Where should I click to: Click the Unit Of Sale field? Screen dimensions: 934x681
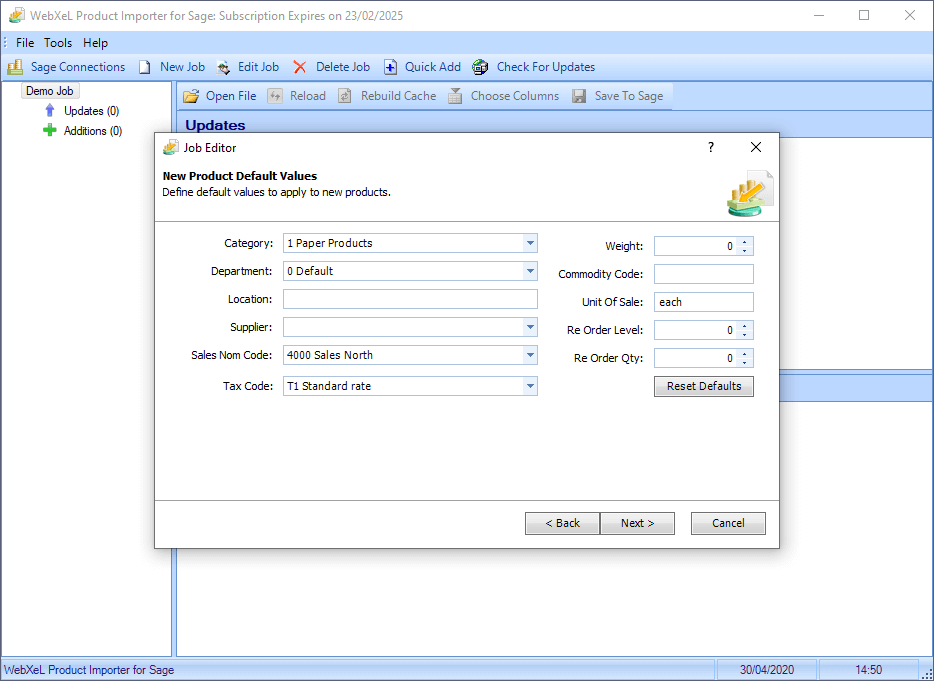tap(703, 302)
